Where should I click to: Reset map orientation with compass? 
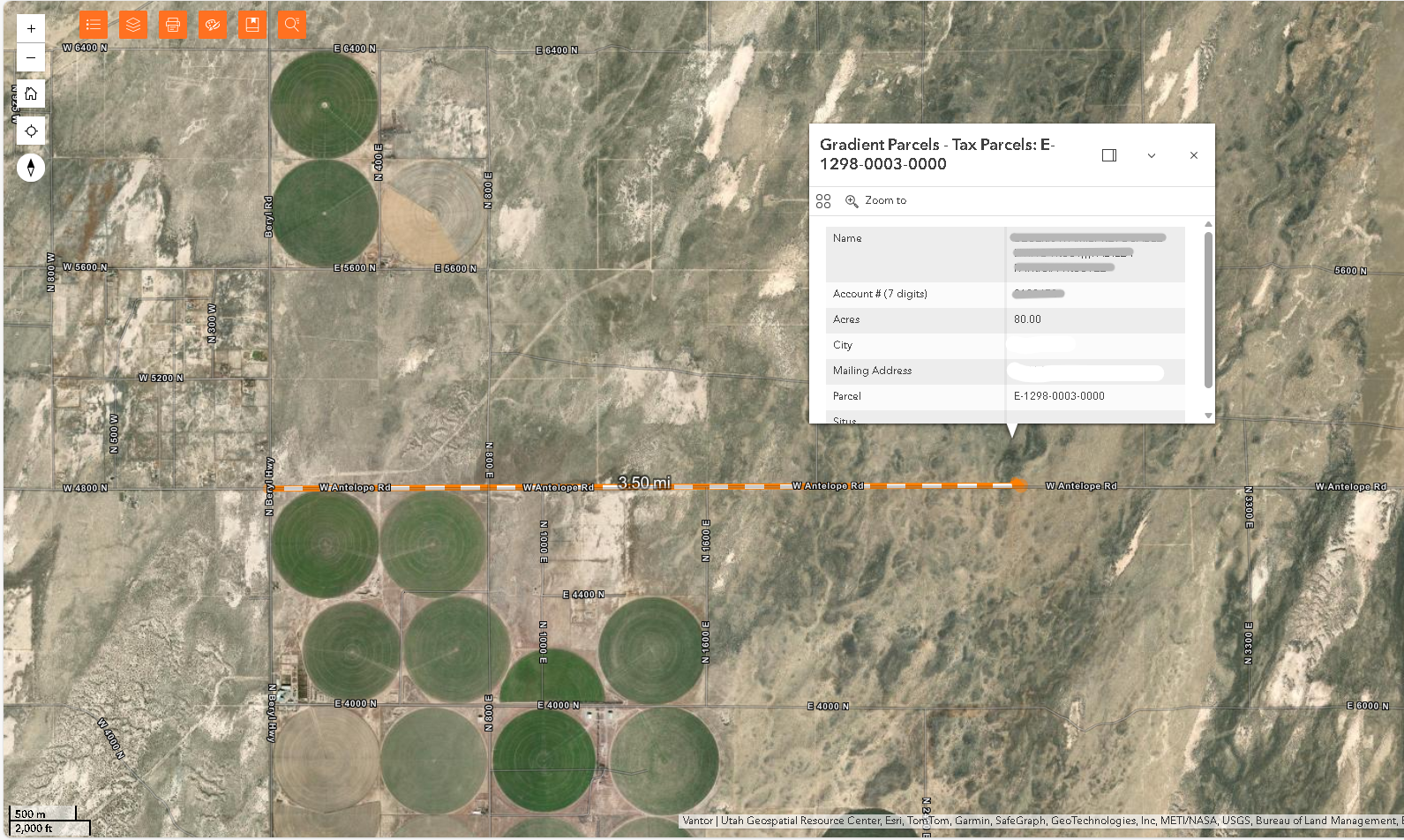click(x=31, y=168)
